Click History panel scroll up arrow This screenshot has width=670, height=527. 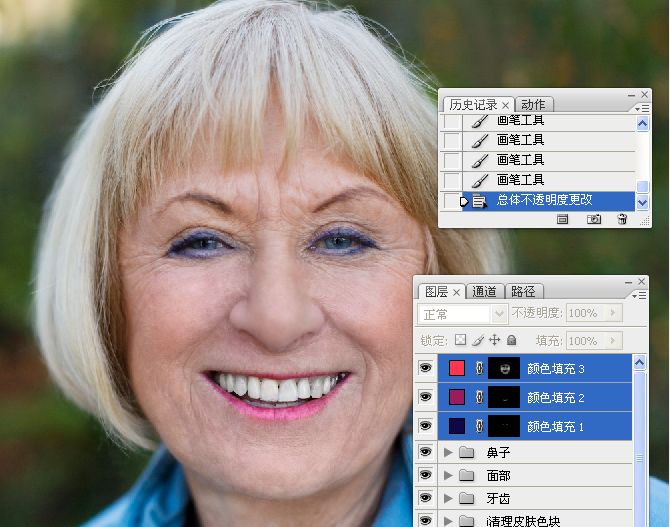coord(642,124)
